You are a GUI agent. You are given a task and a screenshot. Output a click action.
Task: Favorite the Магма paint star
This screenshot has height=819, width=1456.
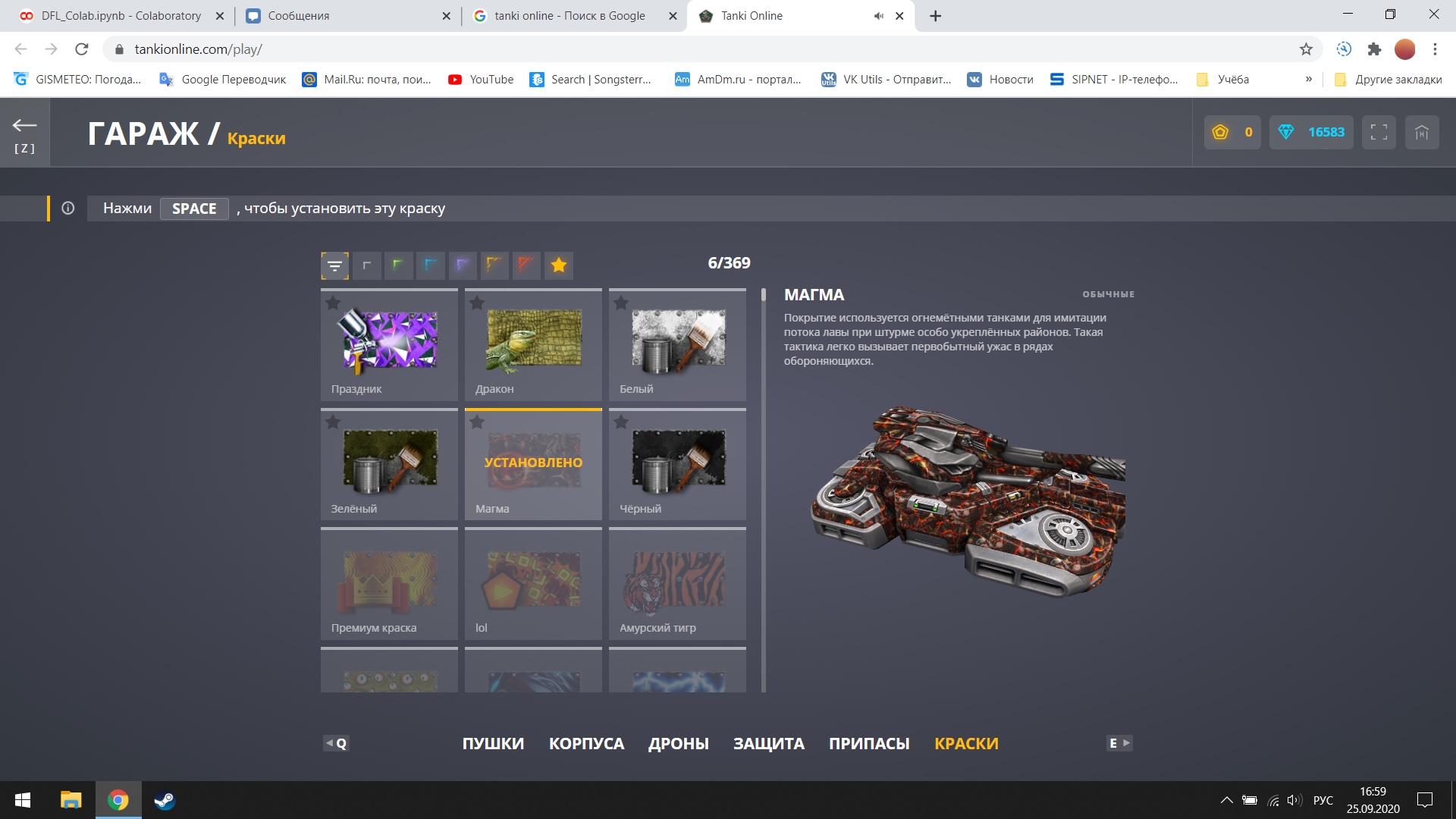click(x=477, y=422)
